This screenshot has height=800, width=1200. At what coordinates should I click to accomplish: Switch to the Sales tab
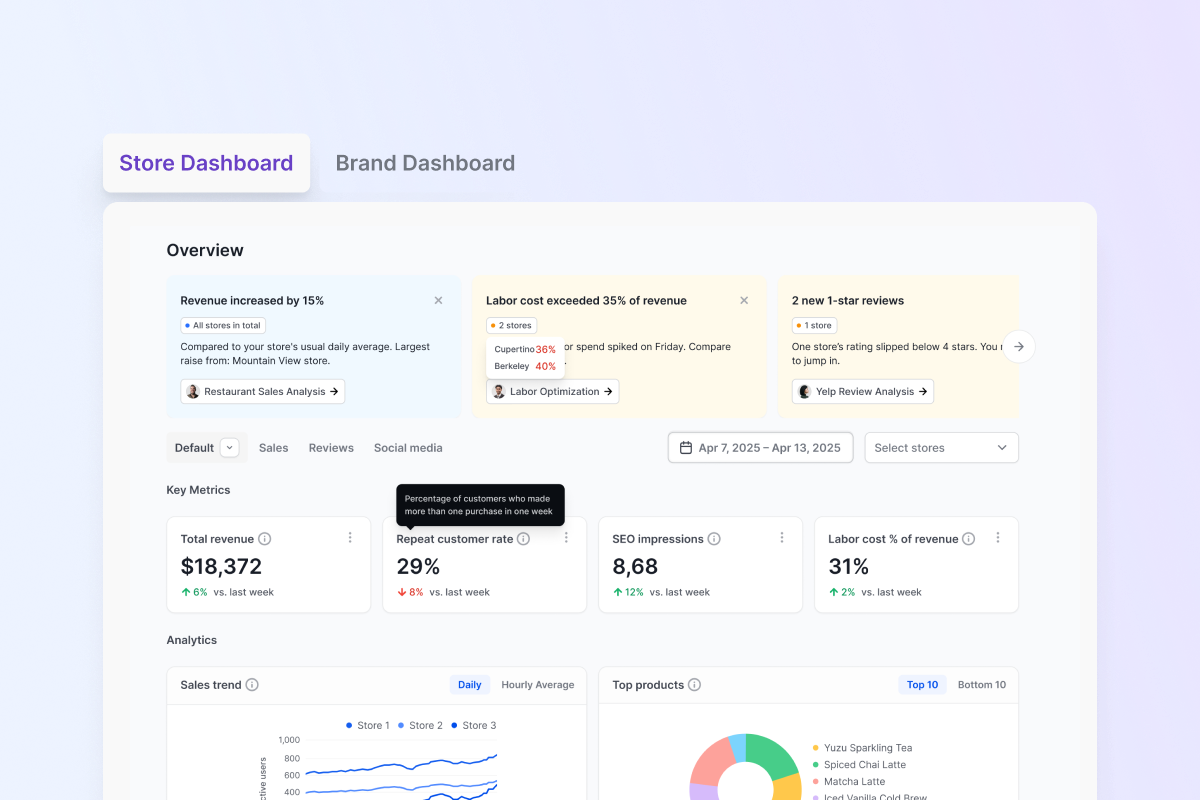273,448
